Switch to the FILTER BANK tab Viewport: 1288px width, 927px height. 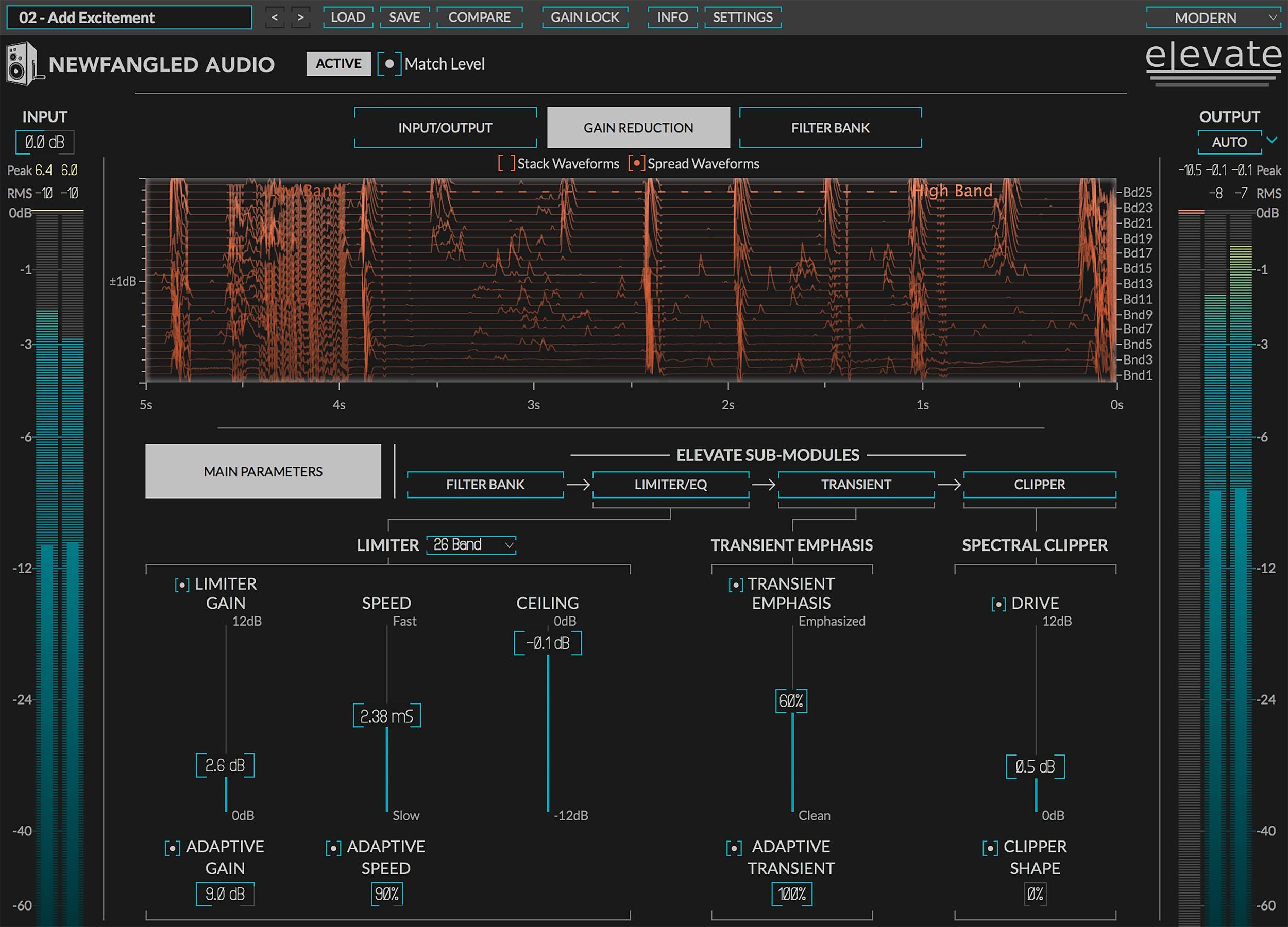829,127
